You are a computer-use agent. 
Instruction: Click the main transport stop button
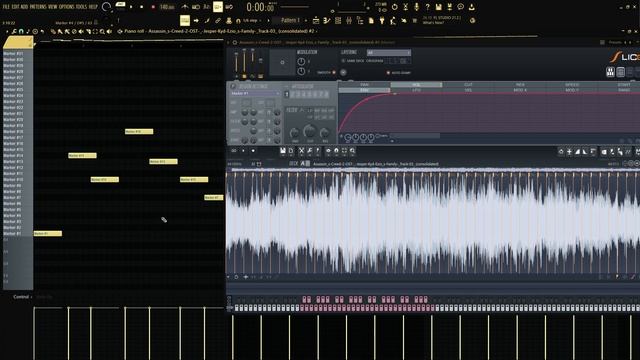142,7
